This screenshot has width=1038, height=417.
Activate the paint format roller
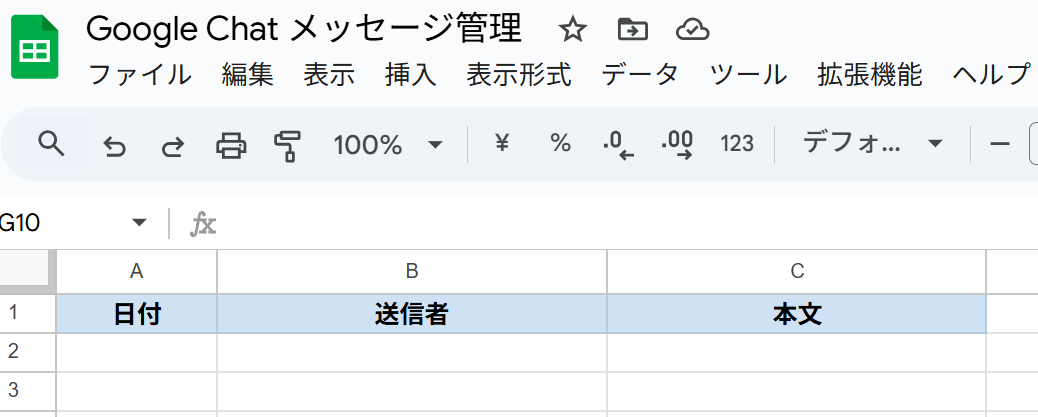point(288,146)
